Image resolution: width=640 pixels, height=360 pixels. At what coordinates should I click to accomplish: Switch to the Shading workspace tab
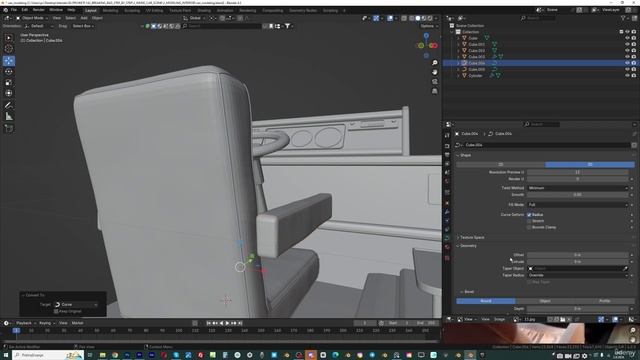204,11
